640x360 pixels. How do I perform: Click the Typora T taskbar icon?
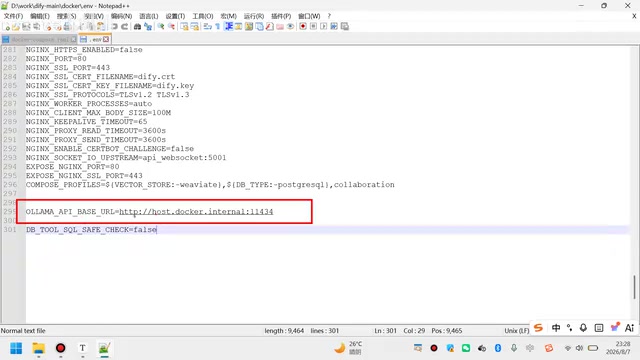click(x=82, y=348)
